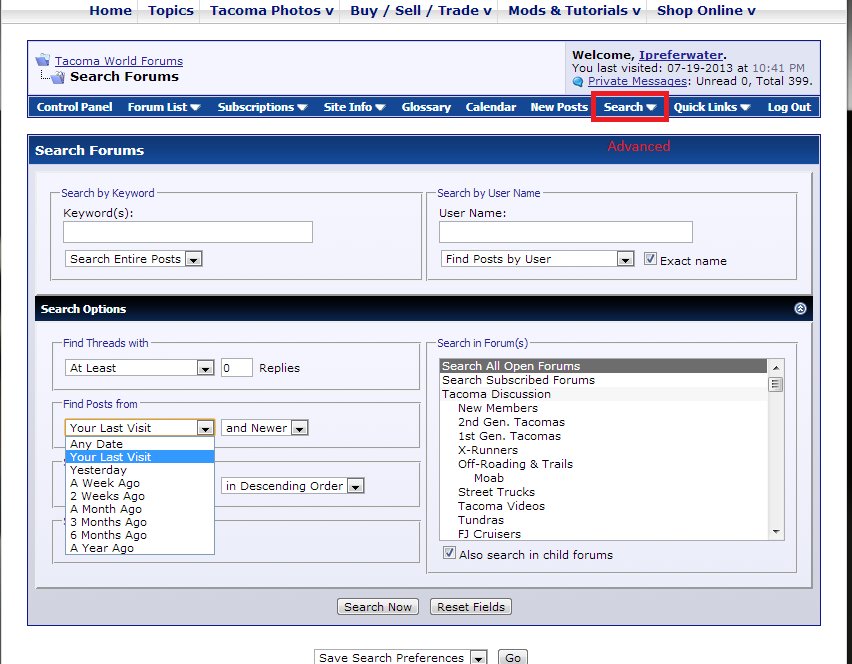The width and height of the screenshot is (852, 664).
Task: Click the Search Now button
Action: click(x=378, y=606)
